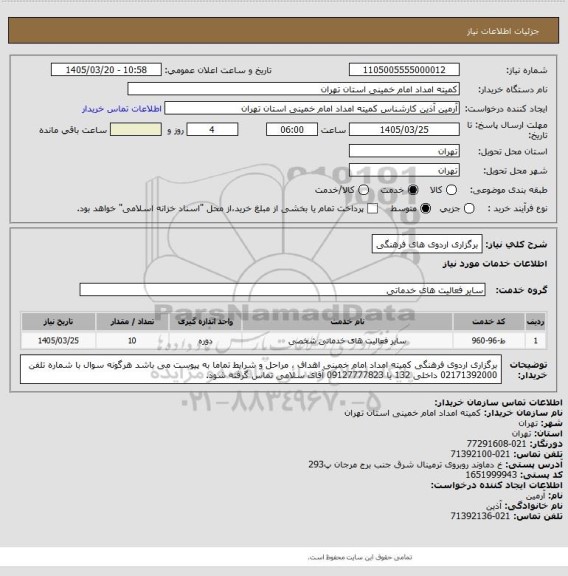This screenshot has width=568, height=576.
Task: Select the کالا radio button
Action: pos(451,190)
